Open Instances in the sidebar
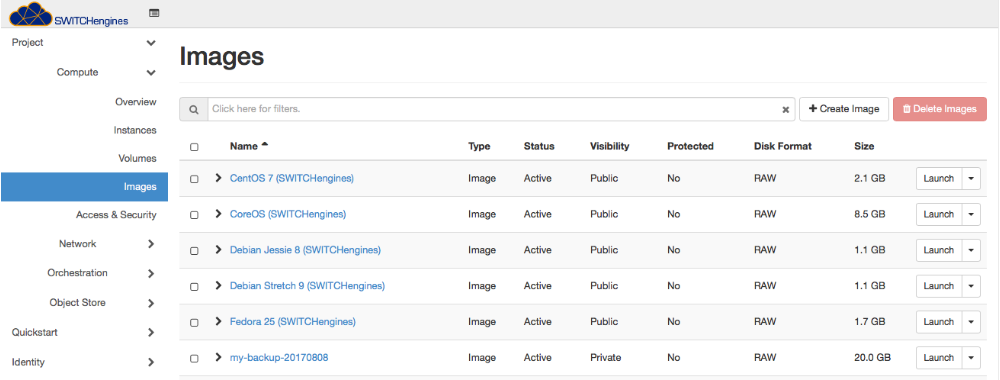Screen dimensions: 1000x380 (x=135, y=130)
